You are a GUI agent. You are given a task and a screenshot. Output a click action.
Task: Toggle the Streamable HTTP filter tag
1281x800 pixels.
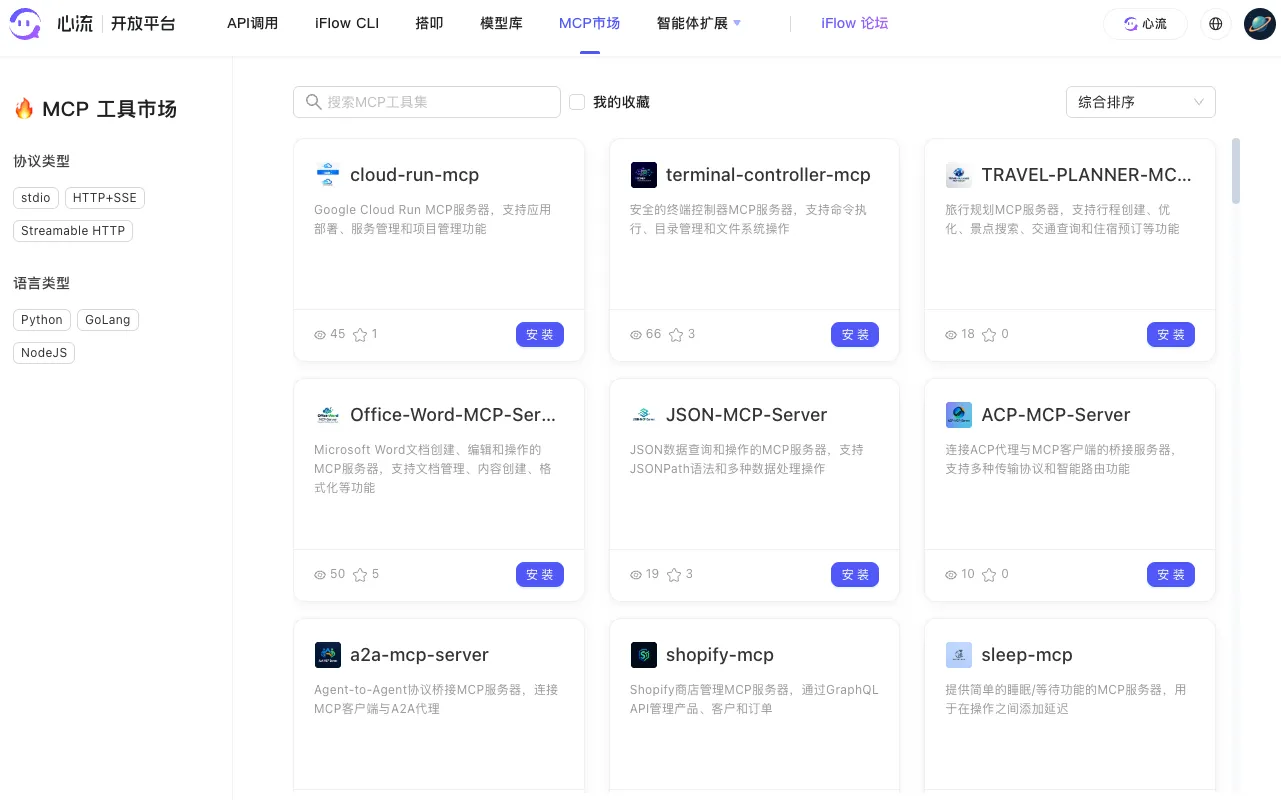coord(73,231)
